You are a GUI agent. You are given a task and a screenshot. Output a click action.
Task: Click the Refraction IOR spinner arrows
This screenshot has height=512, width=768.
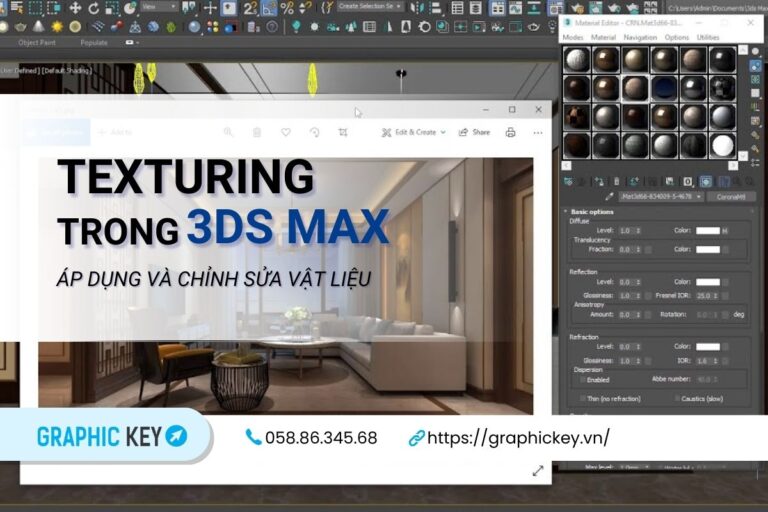(716, 361)
